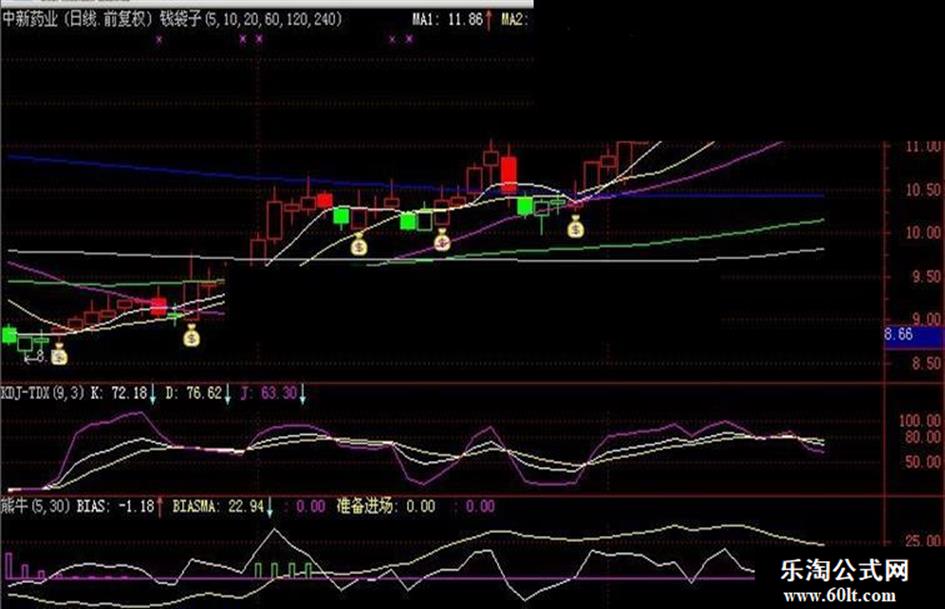This screenshot has width=945, height=609.
Task: Click the money bag under the lower-left candle group
Action: pos(192,336)
